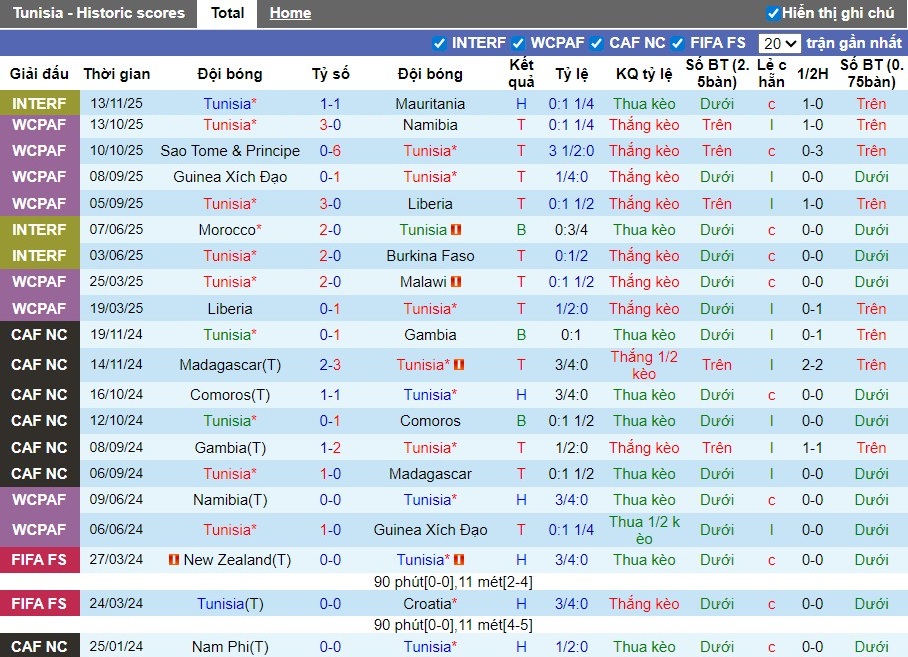Viewport: 908px width, 657px height.
Task: Toggle the FIFA FS checkbox
Action: coord(678,43)
